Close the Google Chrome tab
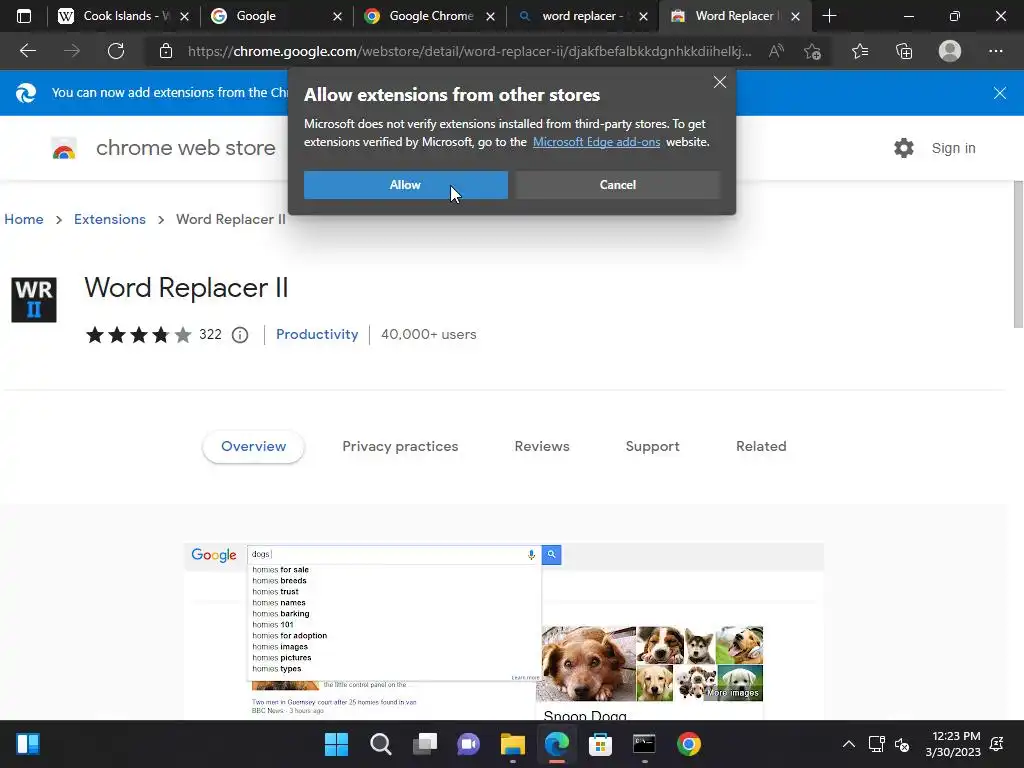 pyautogui.click(x=490, y=16)
